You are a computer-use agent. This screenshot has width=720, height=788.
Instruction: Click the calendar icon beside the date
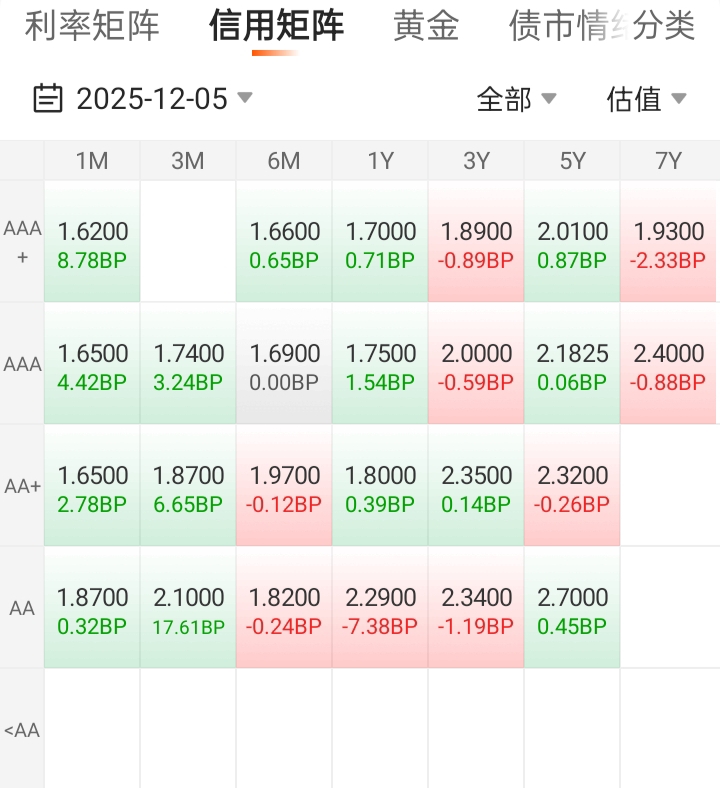click(47, 98)
